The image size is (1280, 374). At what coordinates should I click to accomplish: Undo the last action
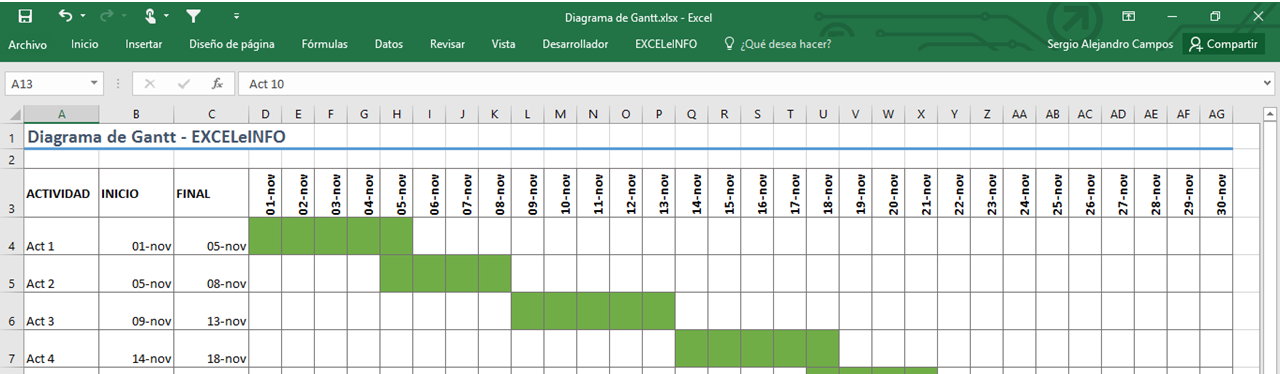tap(65, 16)
